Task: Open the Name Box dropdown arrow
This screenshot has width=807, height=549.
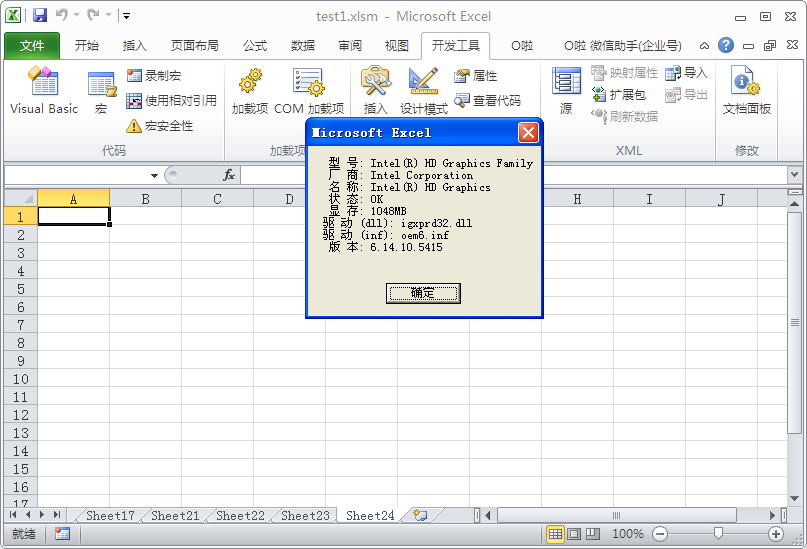Action: tap(154, 176)
